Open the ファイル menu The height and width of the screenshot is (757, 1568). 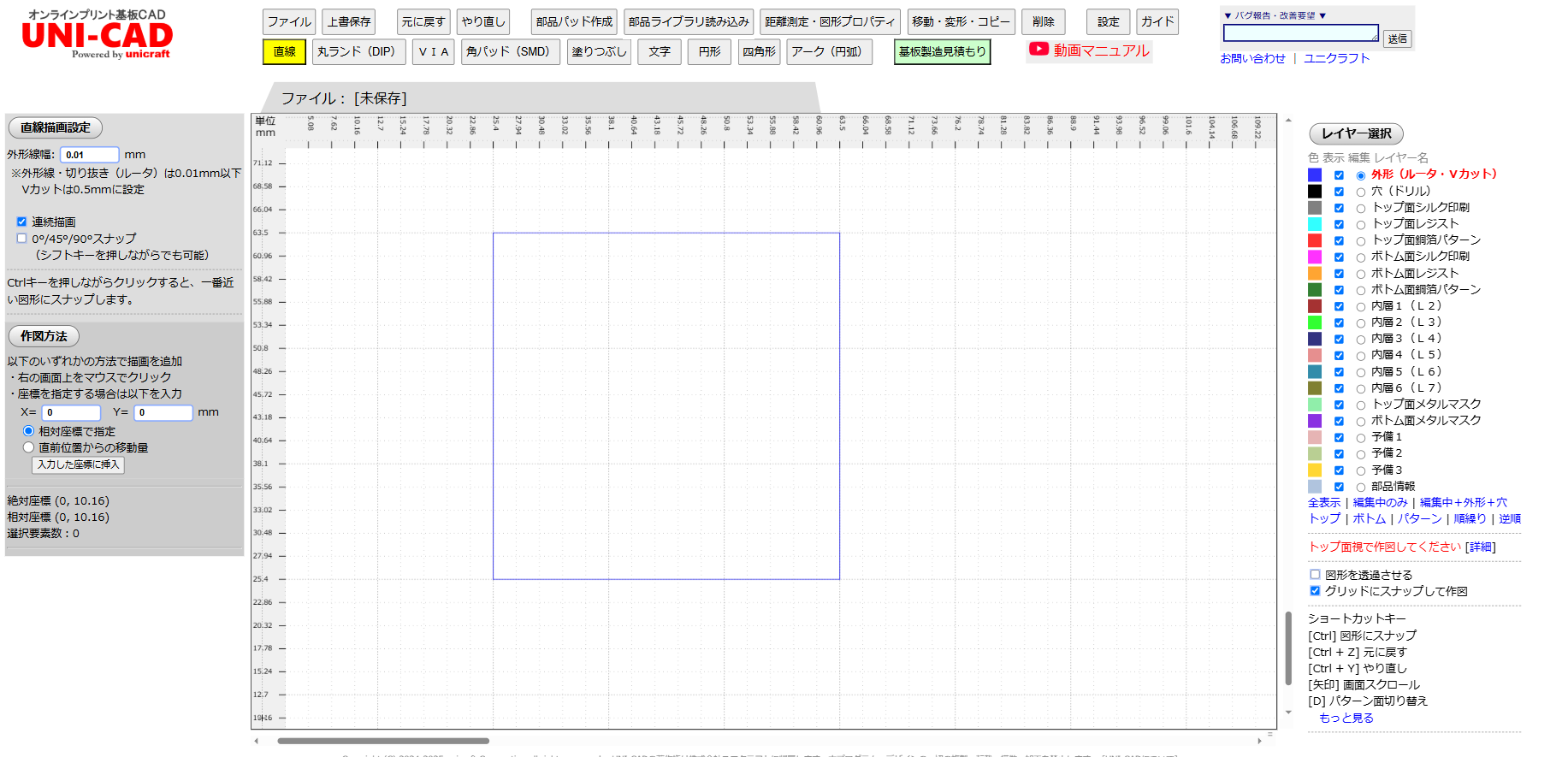tap(289, 22)
